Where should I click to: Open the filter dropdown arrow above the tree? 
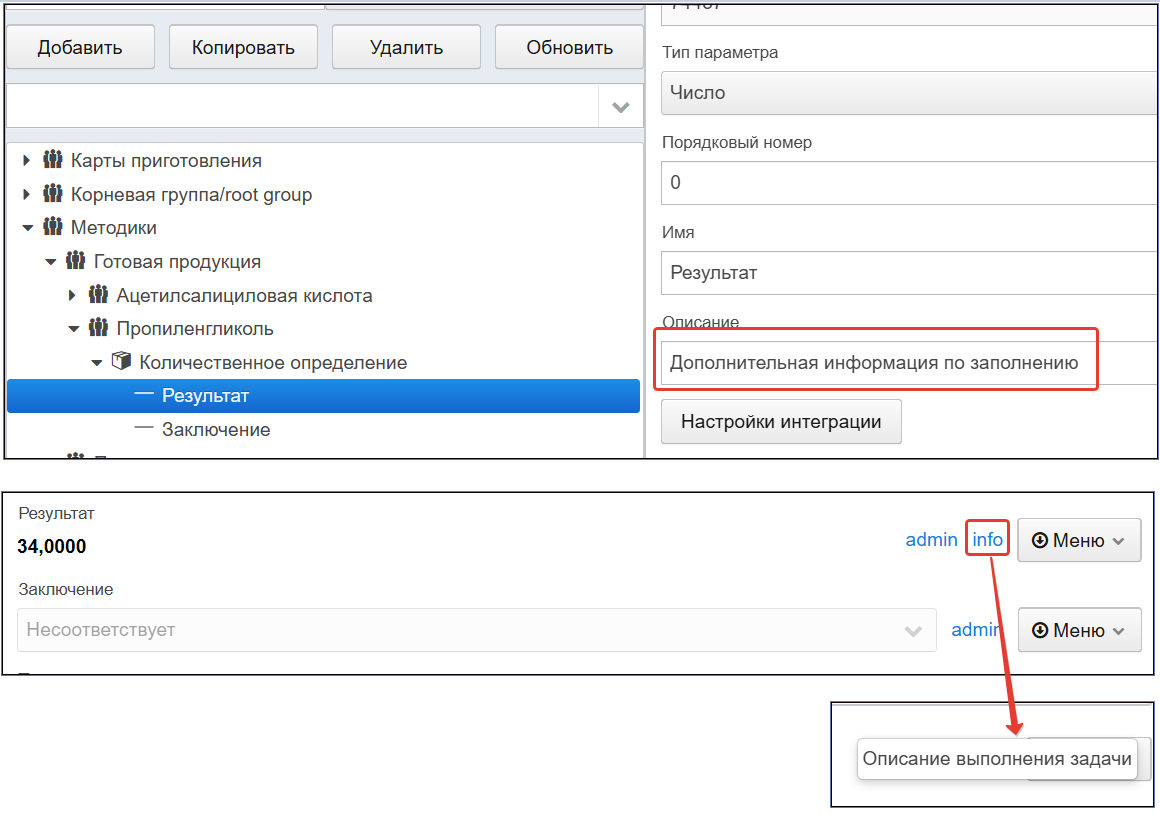(x=621, y=107)
